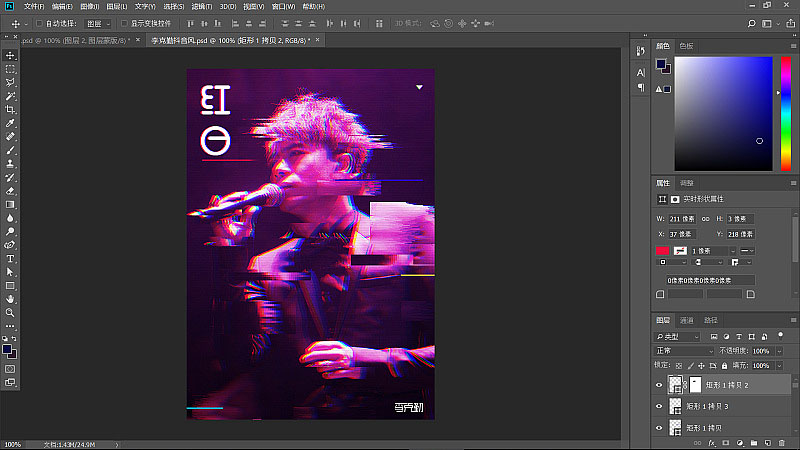Hide the 矩形 1 拷贝 3 layer

[659, 407]
